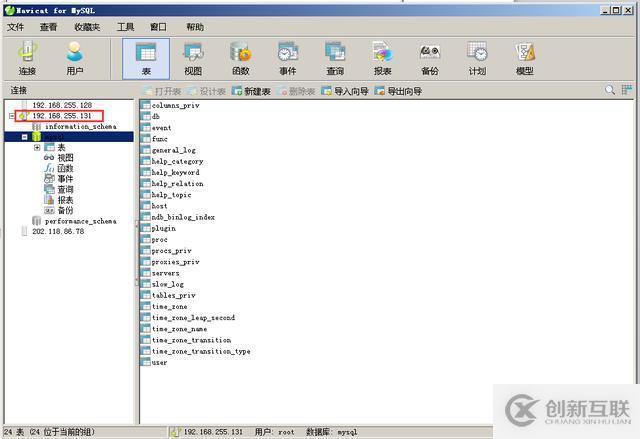Open the 用户 (User) toolbar icon

pos(75,58)
